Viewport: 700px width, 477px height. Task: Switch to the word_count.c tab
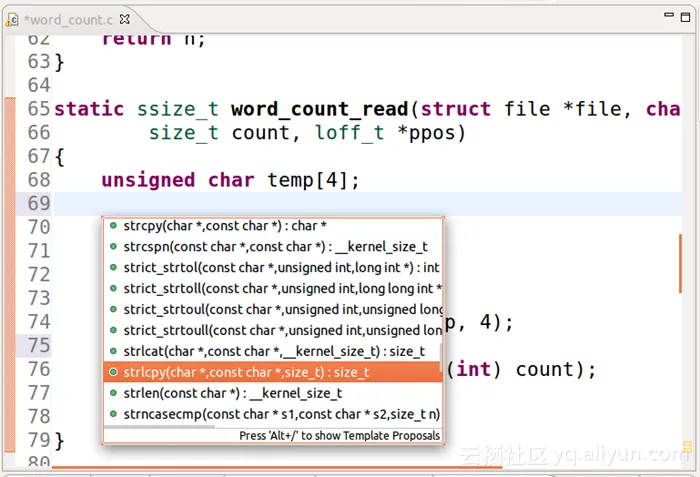pos(68,19)
